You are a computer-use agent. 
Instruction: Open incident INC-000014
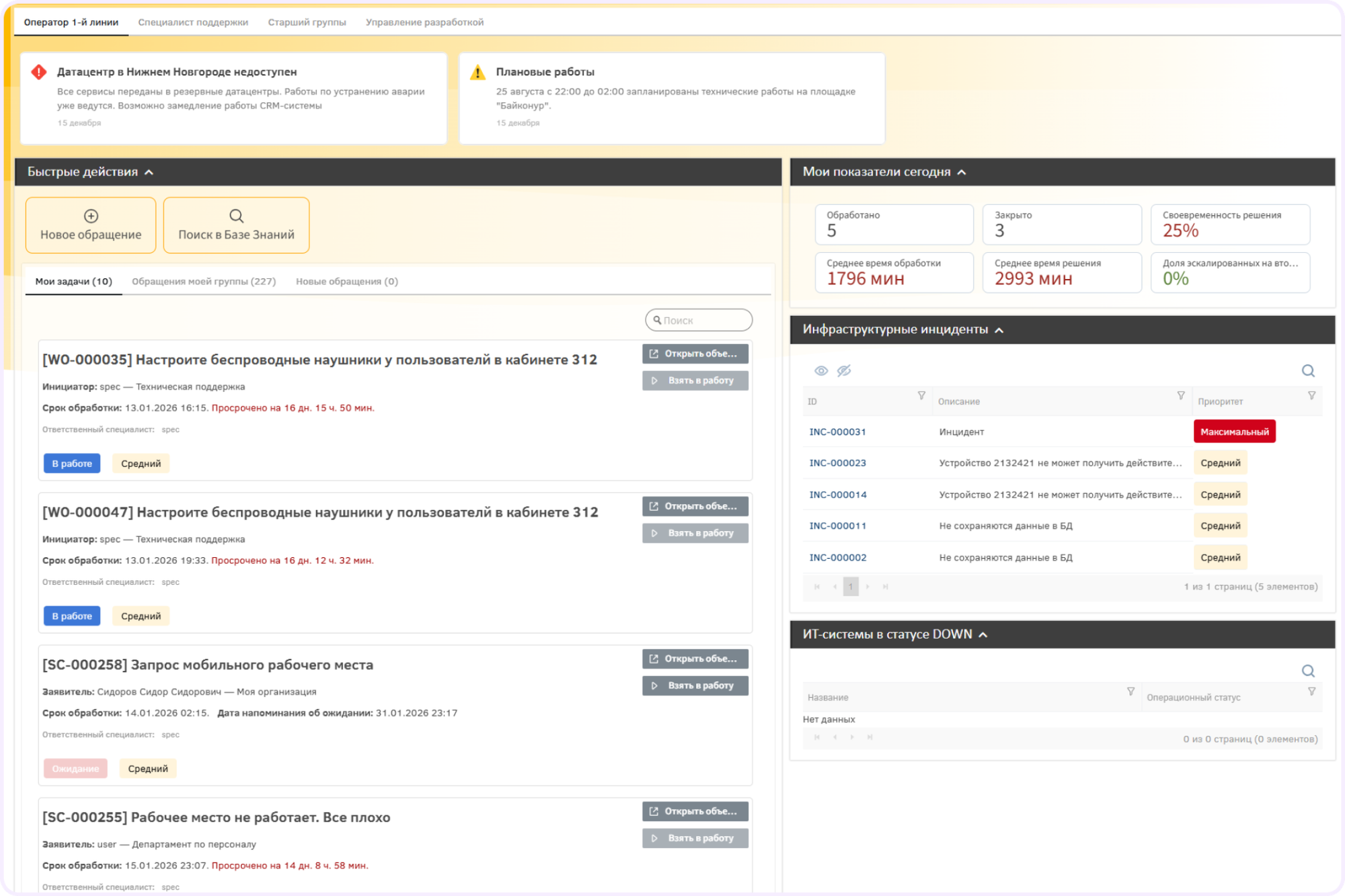[838, 495]
